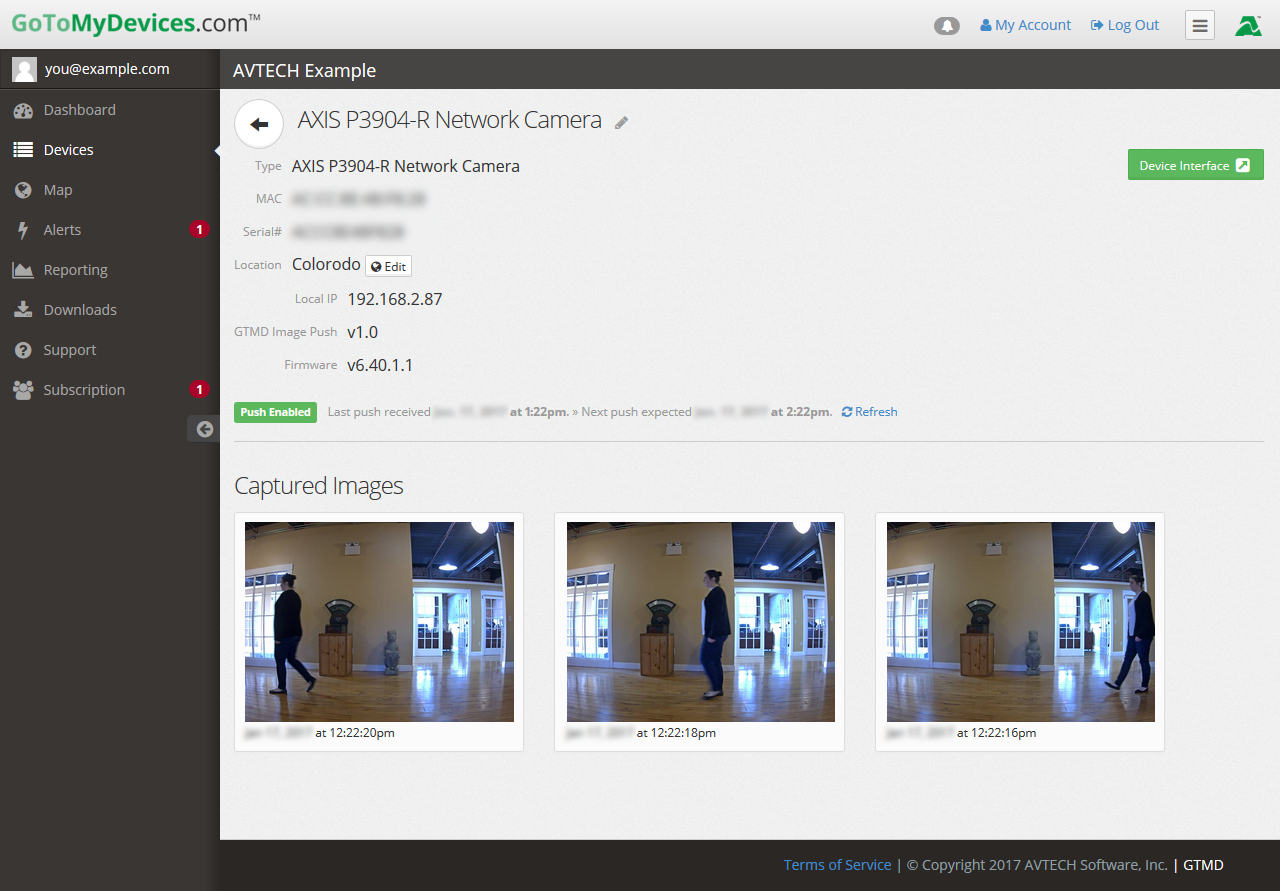The height and width of the screenshot is (891, 1280).
Task: Click the pencil icon to rename camera
Action: (x=622, y=123)
